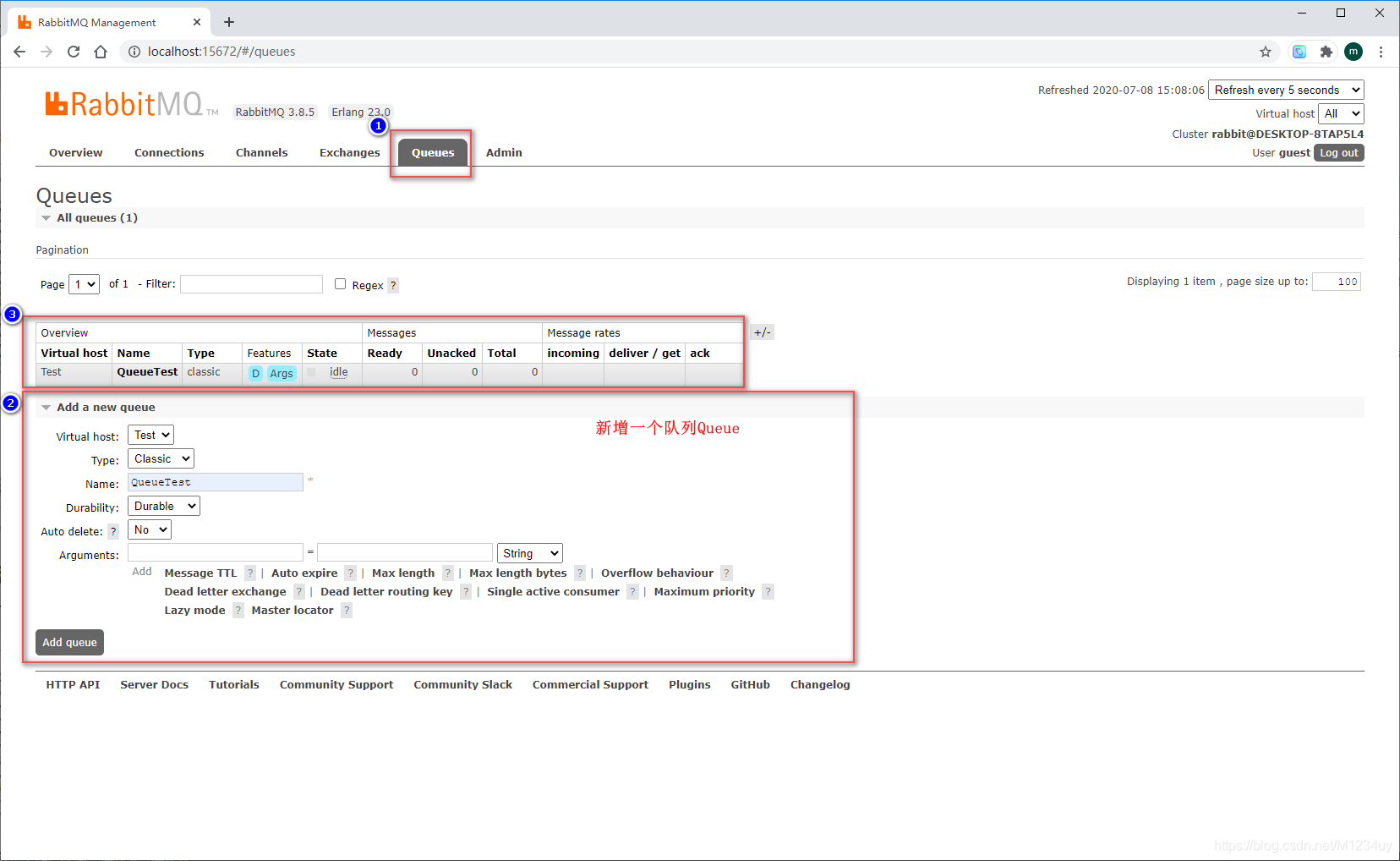This screenshot has width=1400, height=861.
Task: Click the queue Name input field
Action: click(216, 482)
